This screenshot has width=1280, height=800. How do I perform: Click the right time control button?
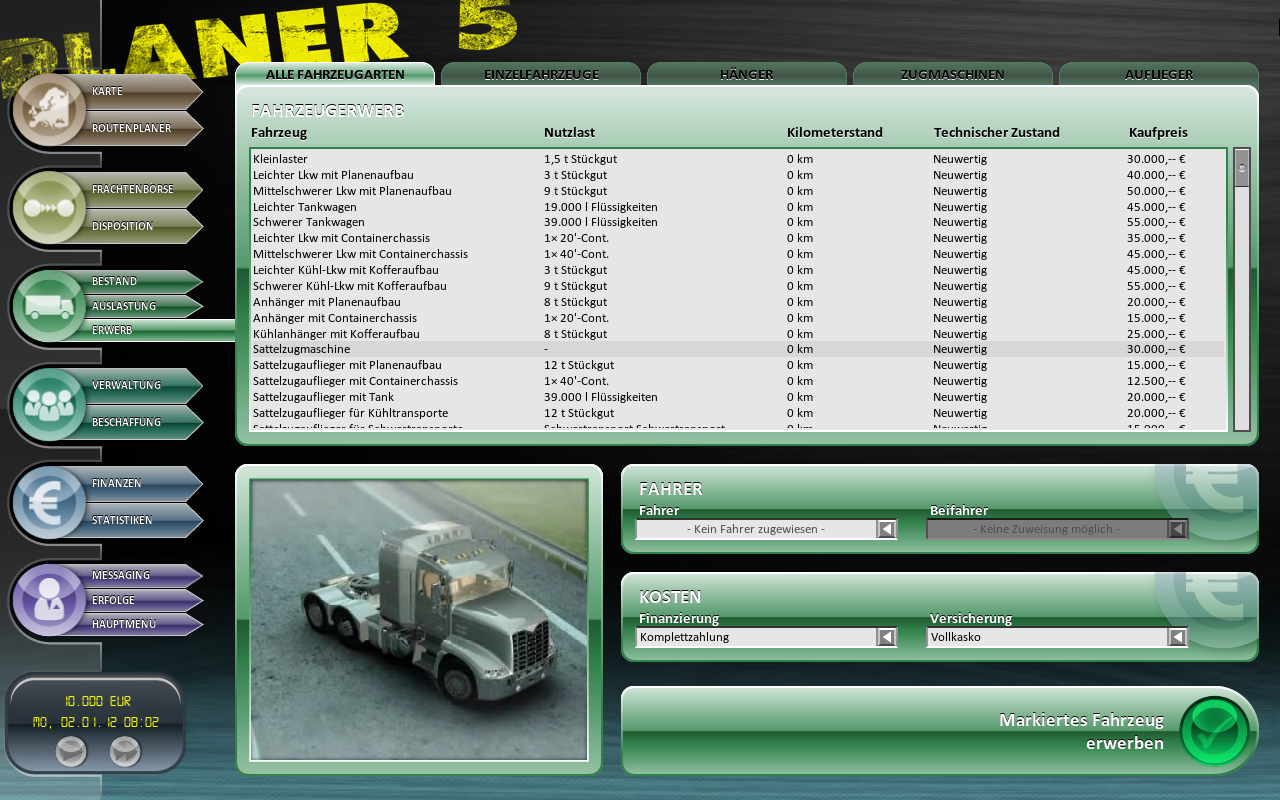pyautogui.click(x=125, y=751)
